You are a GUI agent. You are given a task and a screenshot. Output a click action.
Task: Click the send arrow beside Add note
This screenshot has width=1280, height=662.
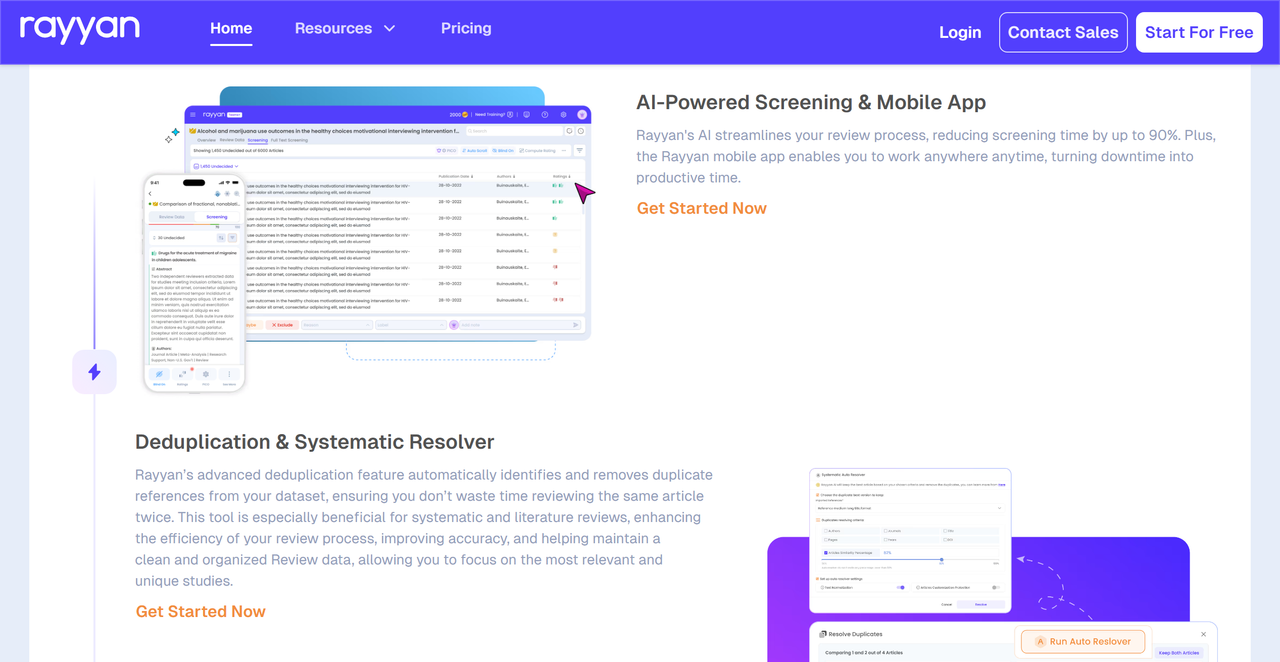pyautogui.click(x=576, y=325)
